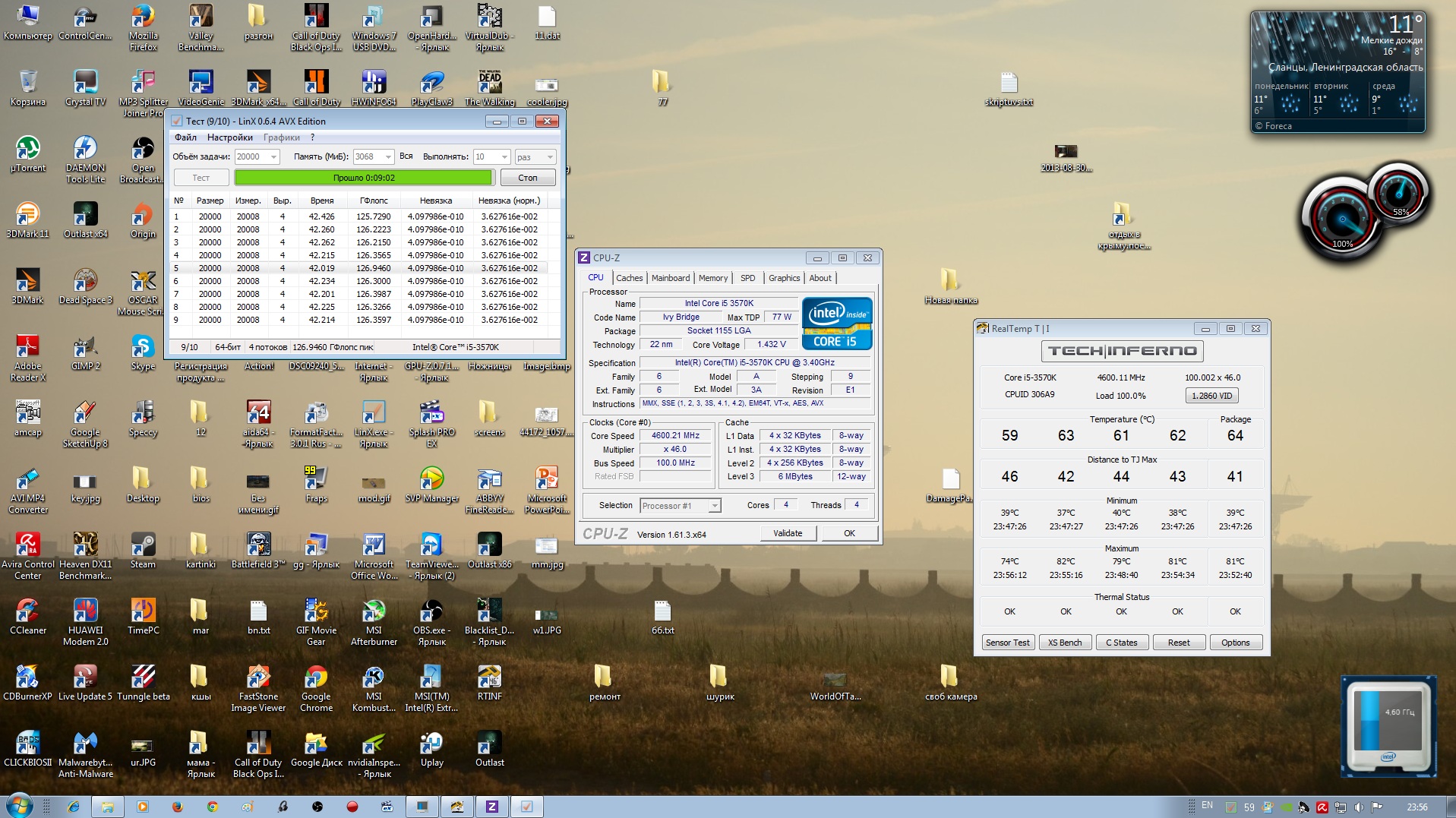The height and width of the screenshot is (818, 1456).
Task: Switch to the Memory tab in CPU-Z
Action: click(x=712, y=278)
